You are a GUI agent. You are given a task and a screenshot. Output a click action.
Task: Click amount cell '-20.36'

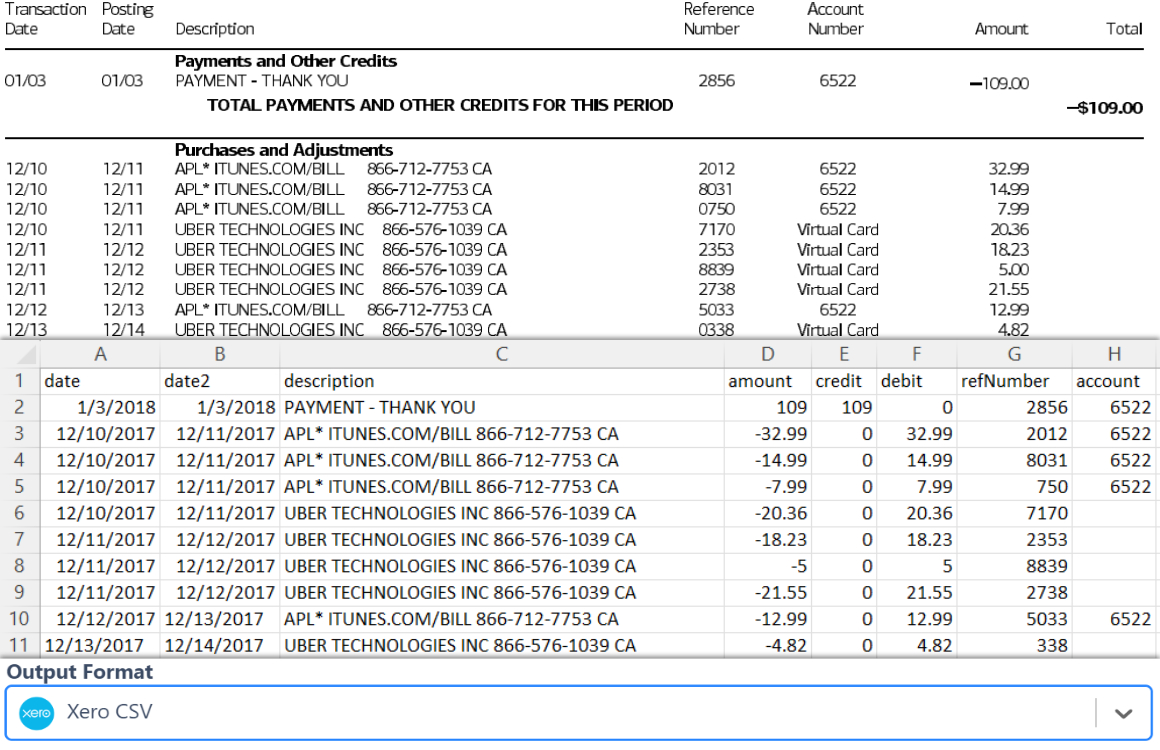tap(767, 513)
